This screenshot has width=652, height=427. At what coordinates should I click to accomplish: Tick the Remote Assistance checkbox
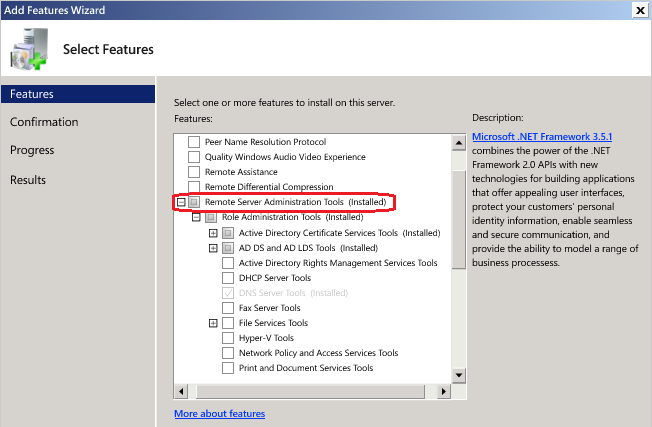[194, 172]
